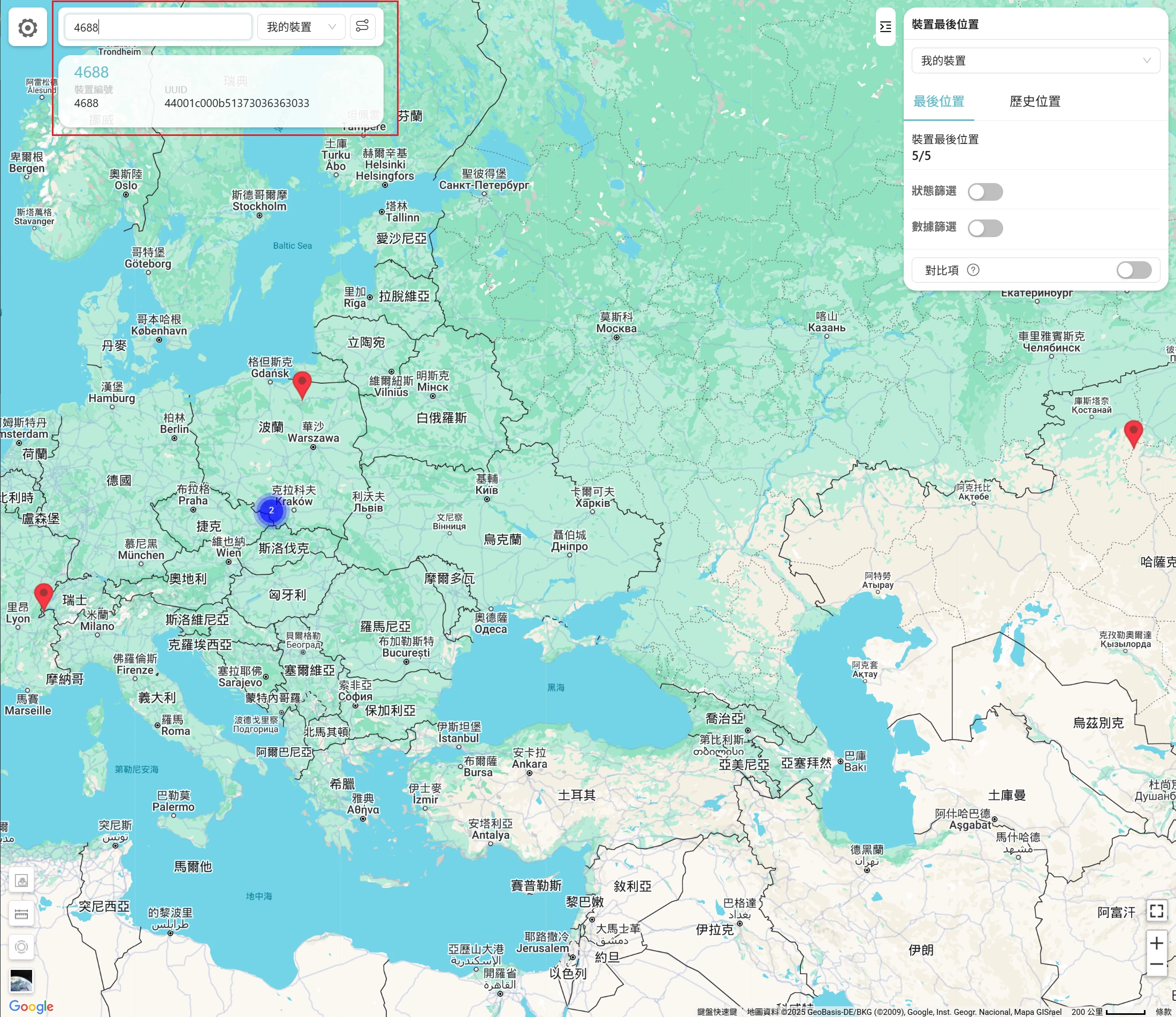This screenshot has width=1176, height=1017.
Task: Click the 莫斯科 Москва city label
Action: click(616, 323)
